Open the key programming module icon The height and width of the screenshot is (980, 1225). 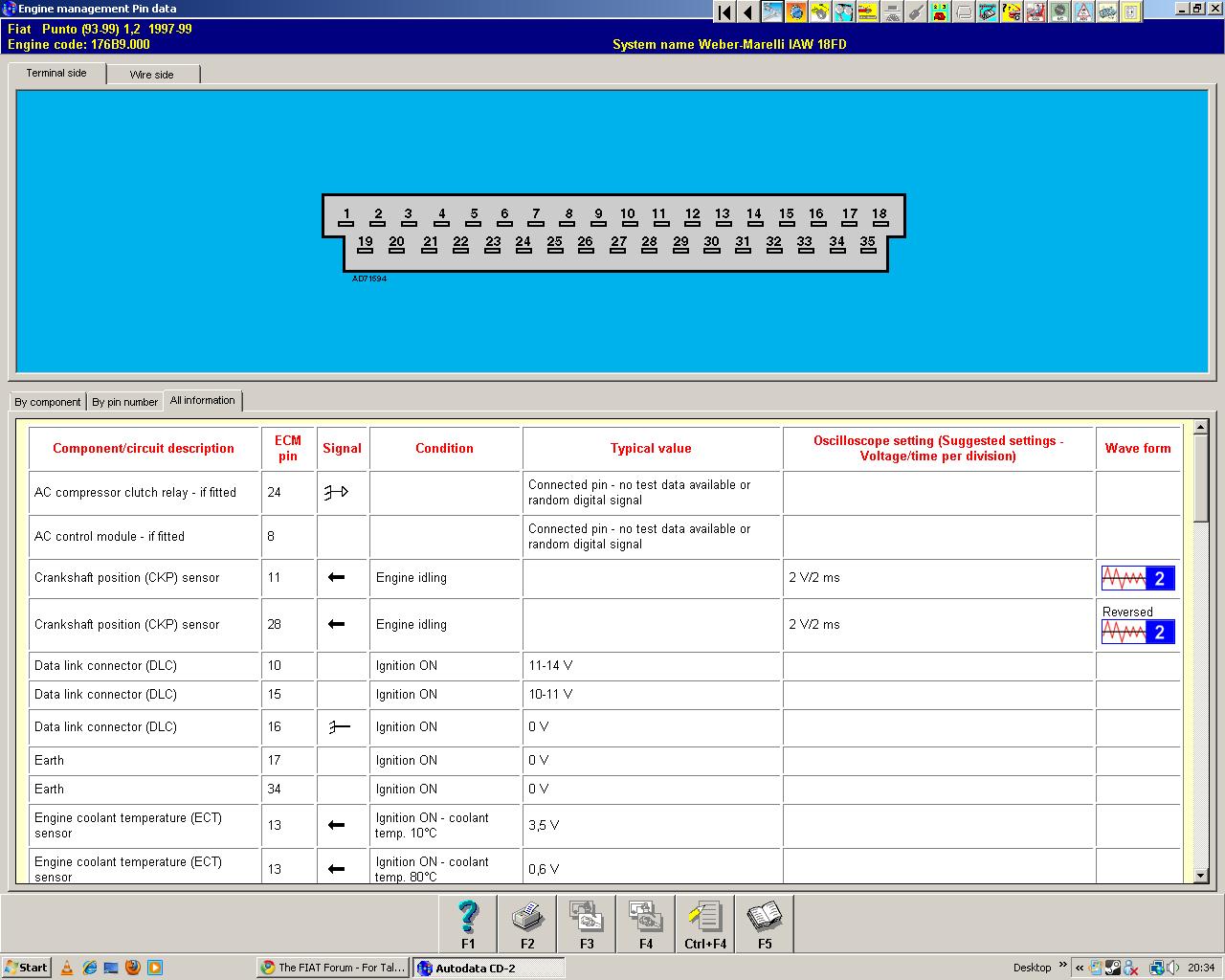click(916, 12)
